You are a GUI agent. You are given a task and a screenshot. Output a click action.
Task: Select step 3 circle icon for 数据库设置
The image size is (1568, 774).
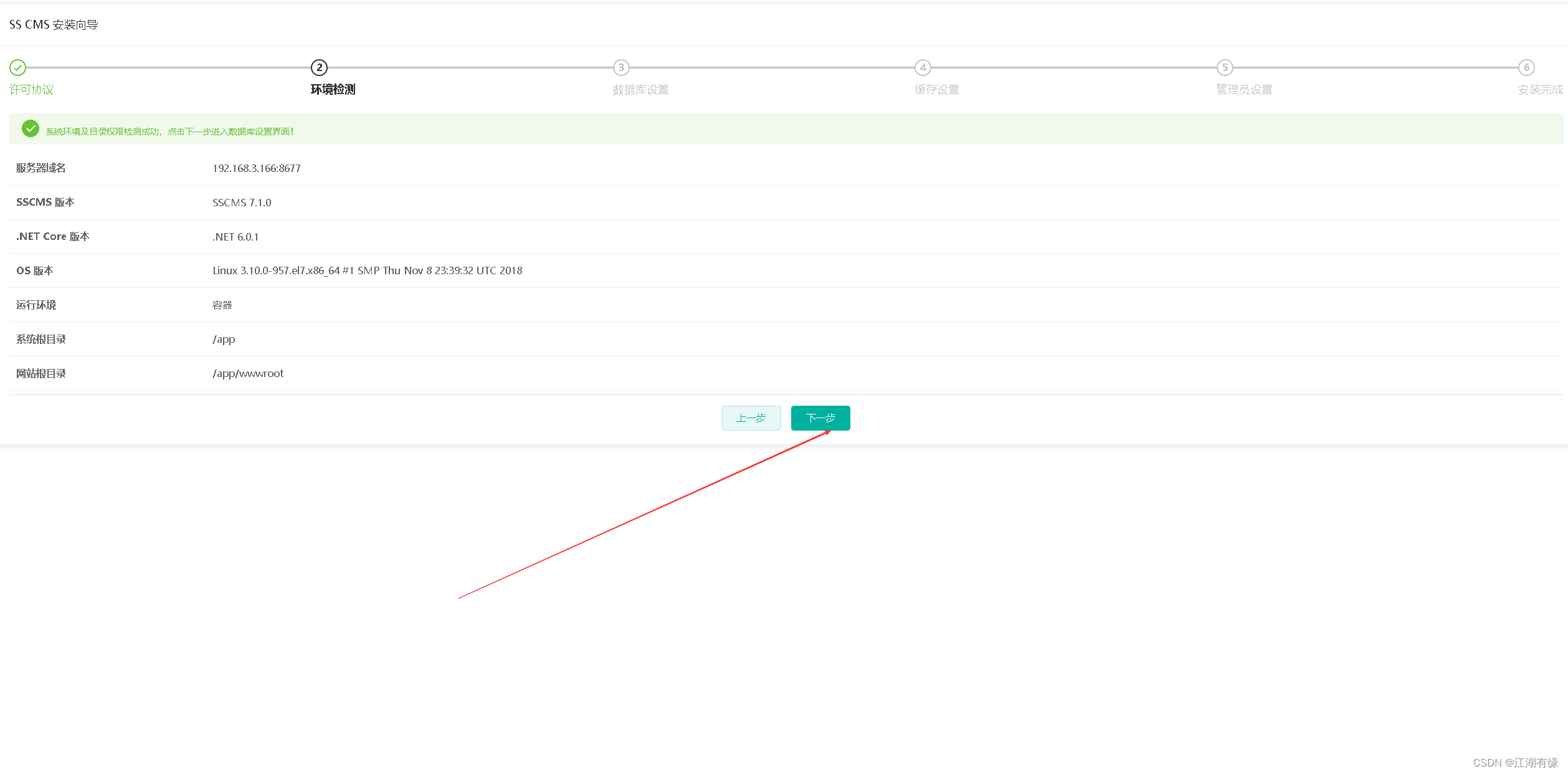coord(621,67)
